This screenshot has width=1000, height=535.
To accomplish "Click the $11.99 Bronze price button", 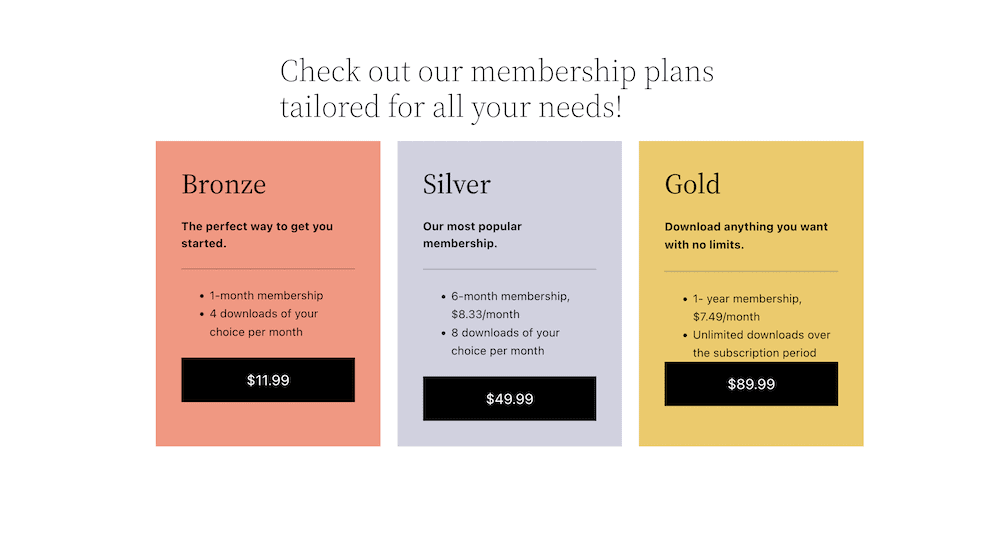I will tap(268, 380).
